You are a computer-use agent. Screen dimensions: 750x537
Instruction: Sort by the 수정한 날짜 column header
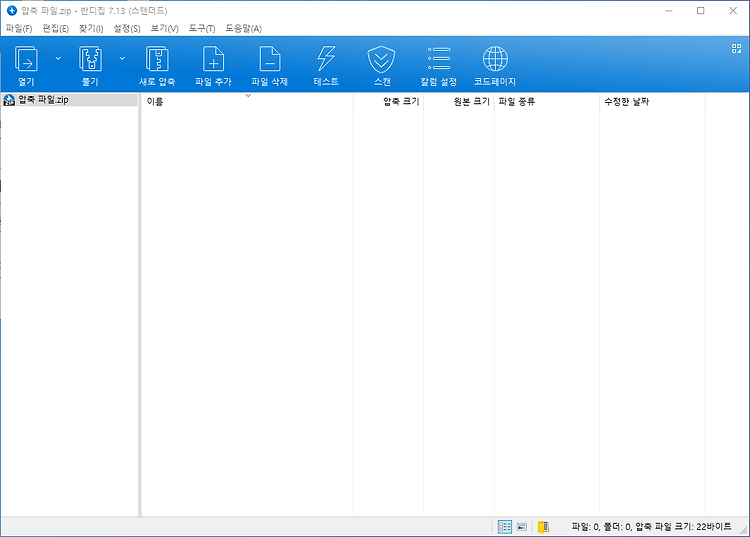pos(652,101)
